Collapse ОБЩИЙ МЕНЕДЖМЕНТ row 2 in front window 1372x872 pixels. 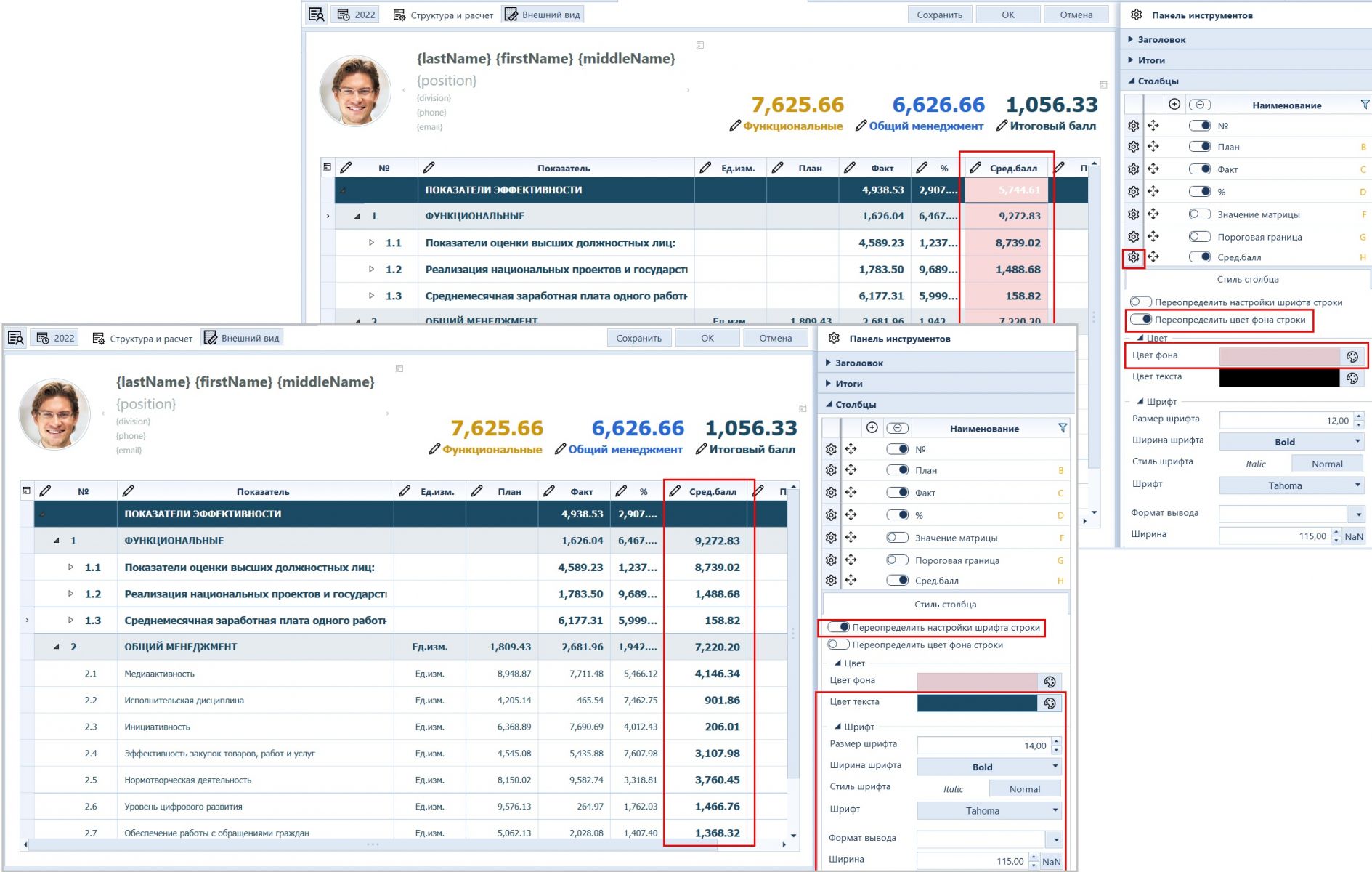click(57, 646)
